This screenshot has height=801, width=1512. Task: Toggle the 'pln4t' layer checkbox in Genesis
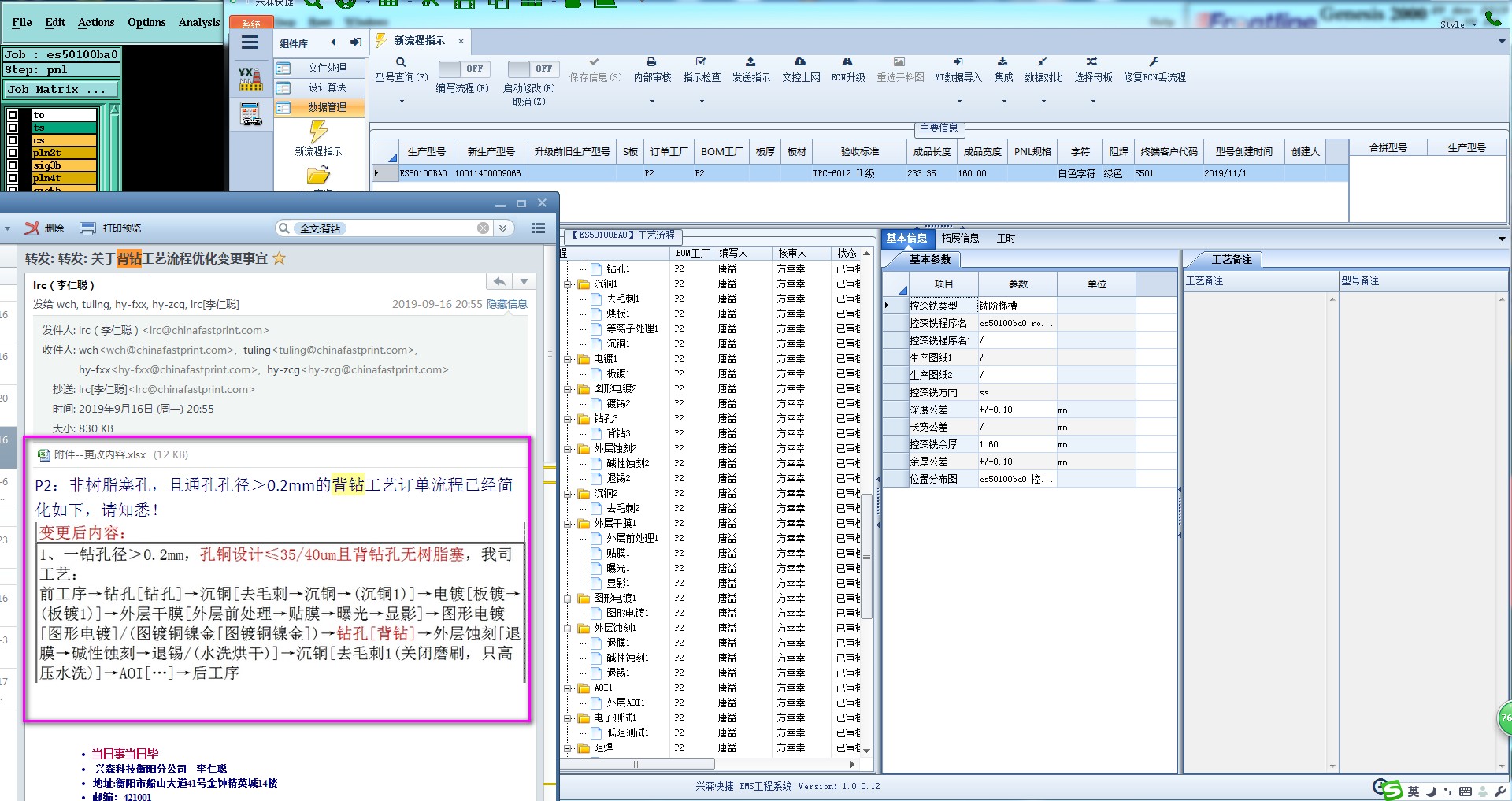13,178
